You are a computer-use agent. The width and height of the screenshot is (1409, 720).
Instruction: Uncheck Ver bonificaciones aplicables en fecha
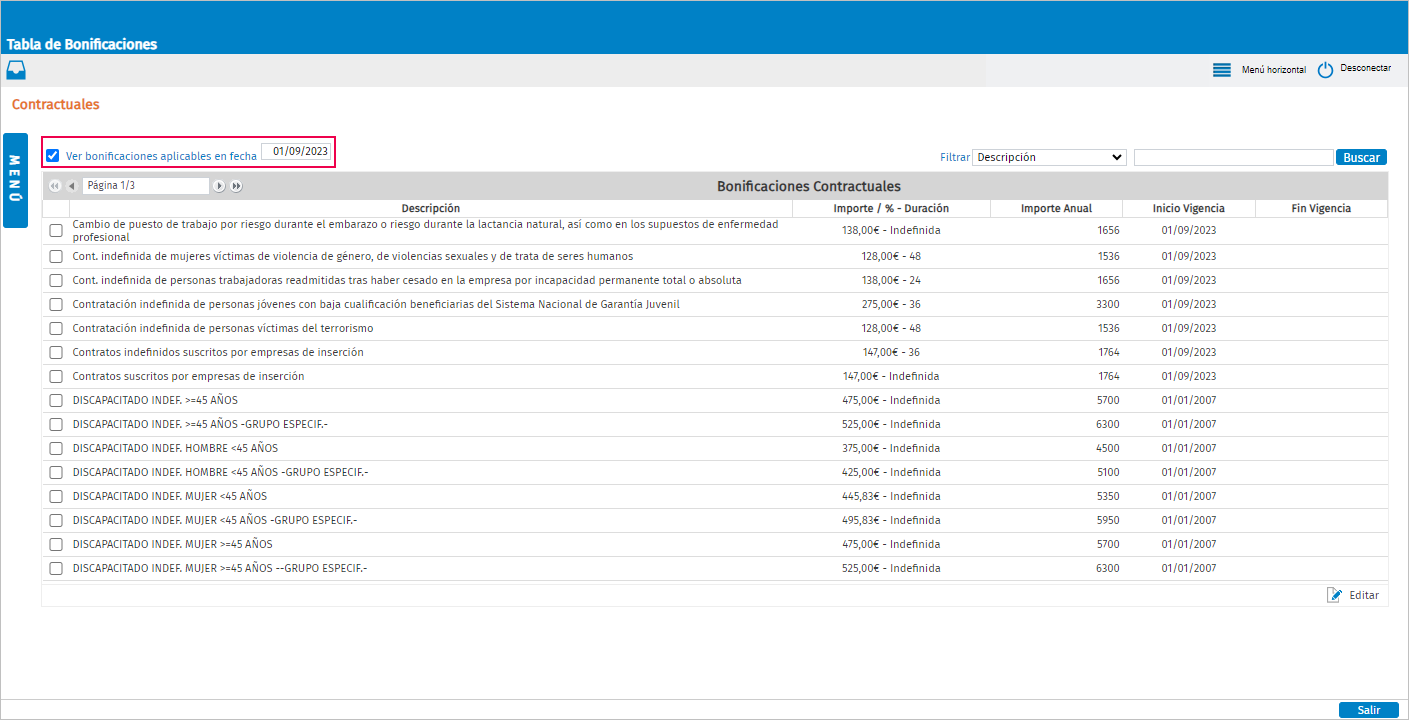[53, 155]
